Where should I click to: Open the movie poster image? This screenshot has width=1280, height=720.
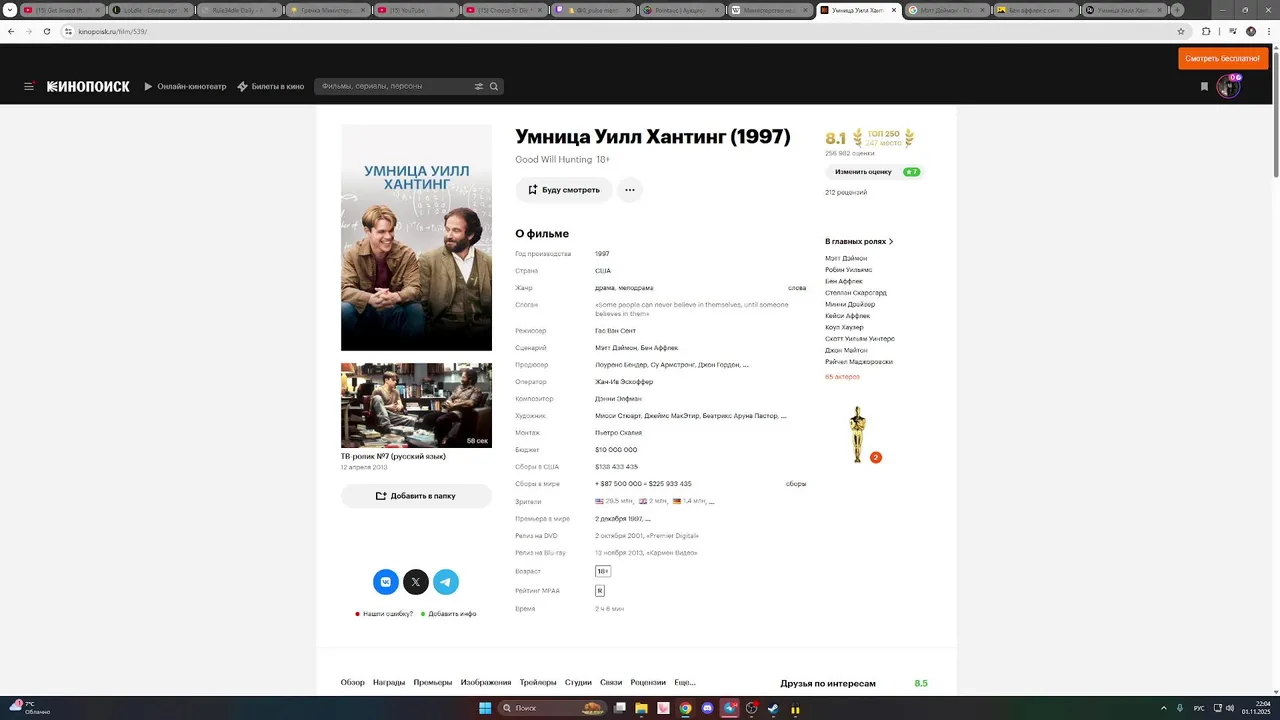tap(416, 238)
